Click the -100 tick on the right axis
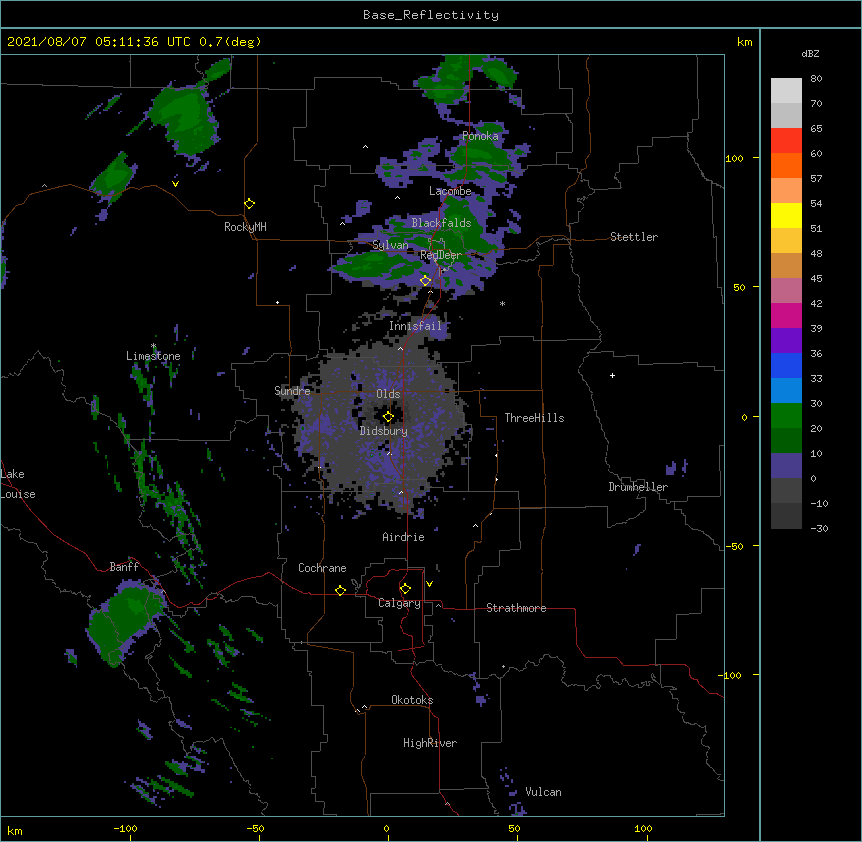 tap(731, 675)
